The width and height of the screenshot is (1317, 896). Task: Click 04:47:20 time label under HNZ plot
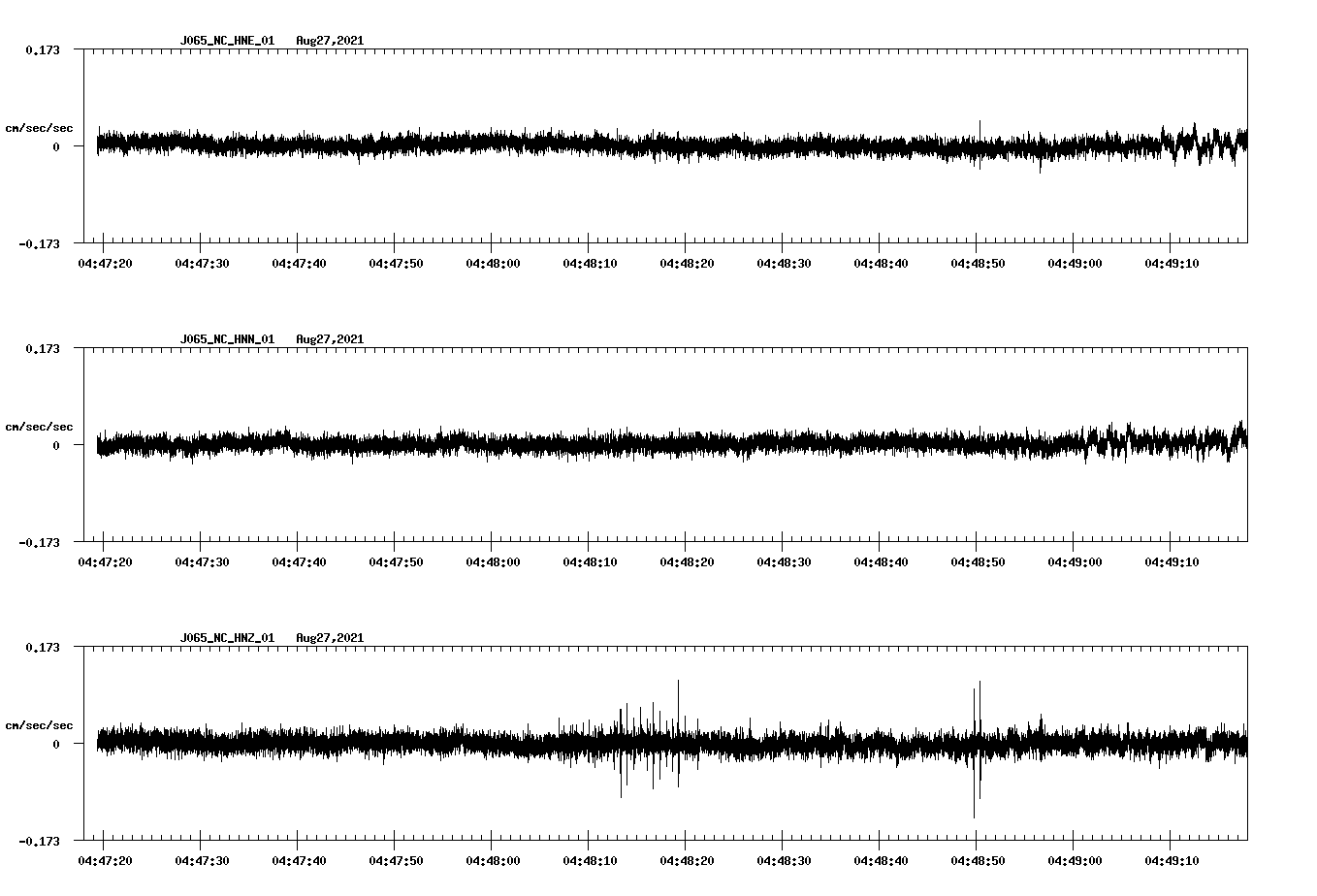pyautogui.click(x=105, y=860)
